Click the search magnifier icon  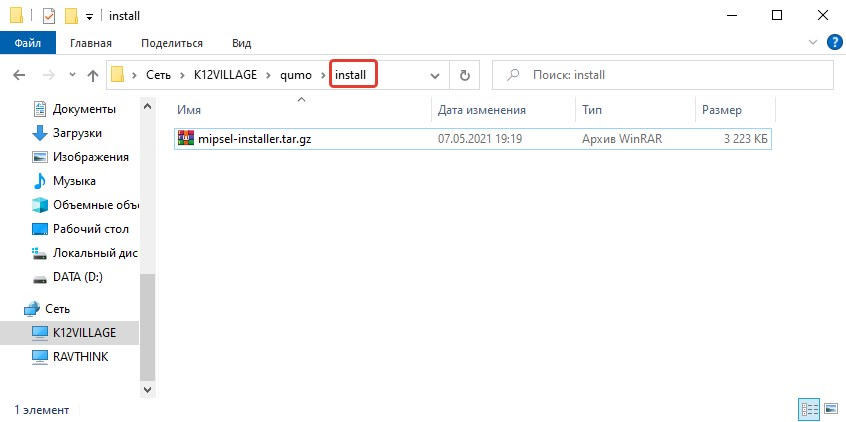514,74
